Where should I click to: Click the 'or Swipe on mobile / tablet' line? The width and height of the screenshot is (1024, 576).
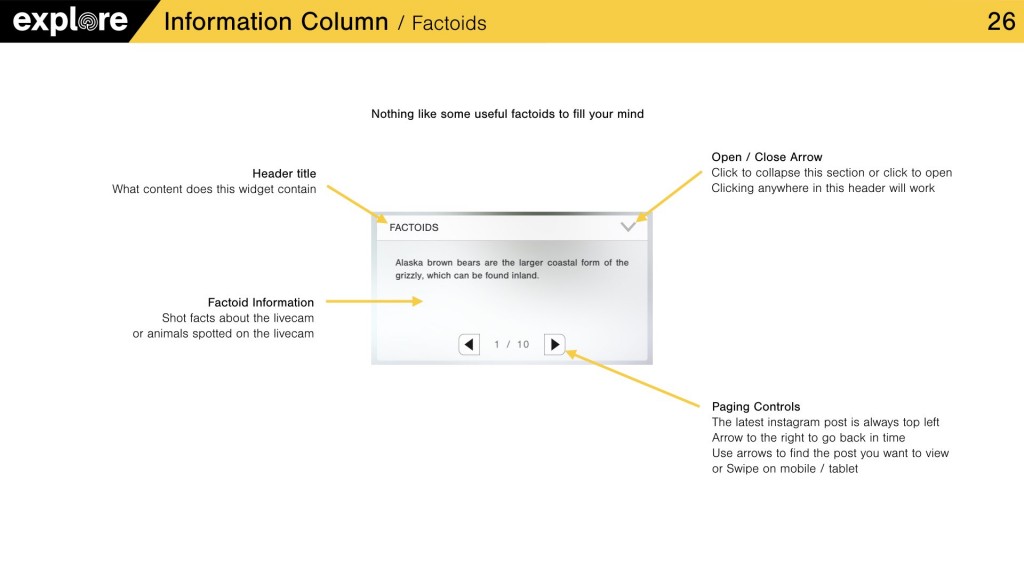(x=784, y=469)
